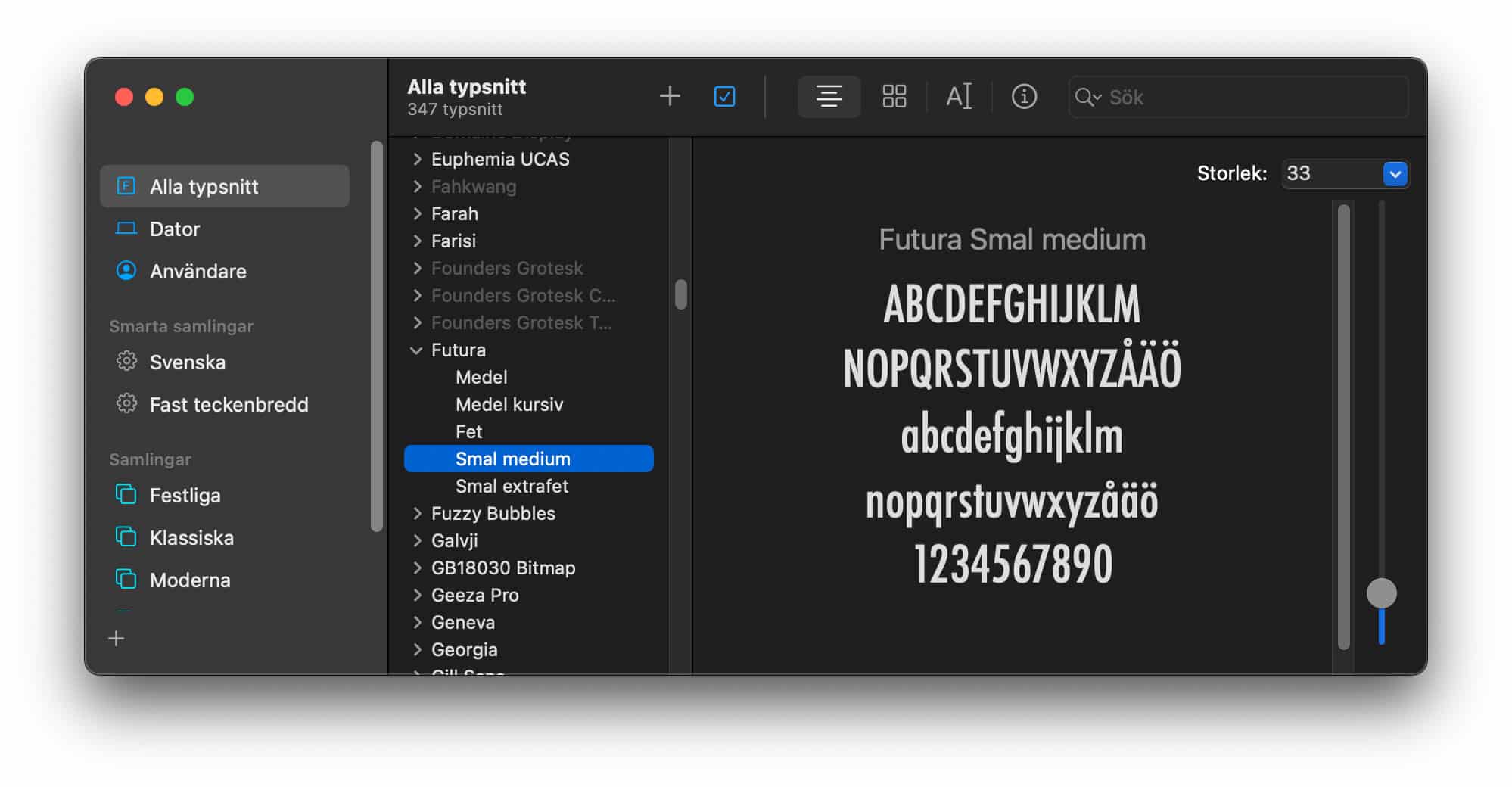Expand the Galvji font family
This screenshot has height=787, width=1512.
(x=417, y=540)
